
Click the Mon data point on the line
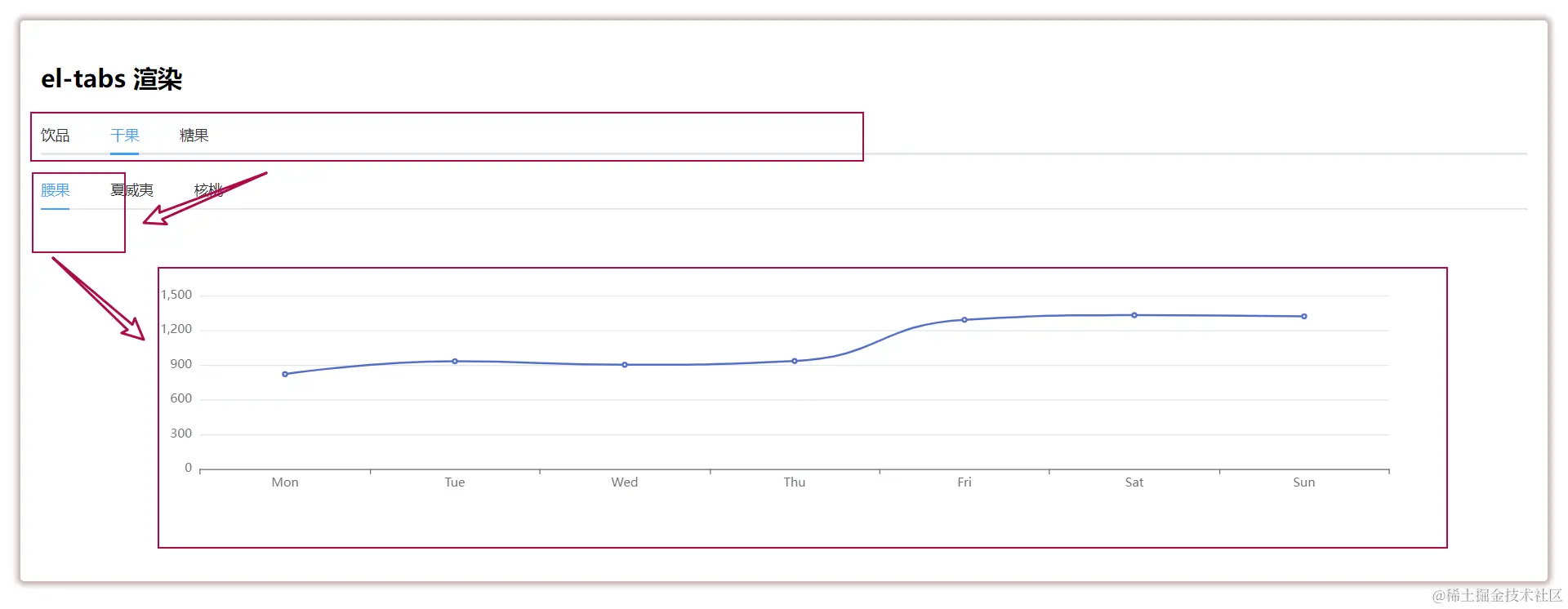tap(285, 374)
